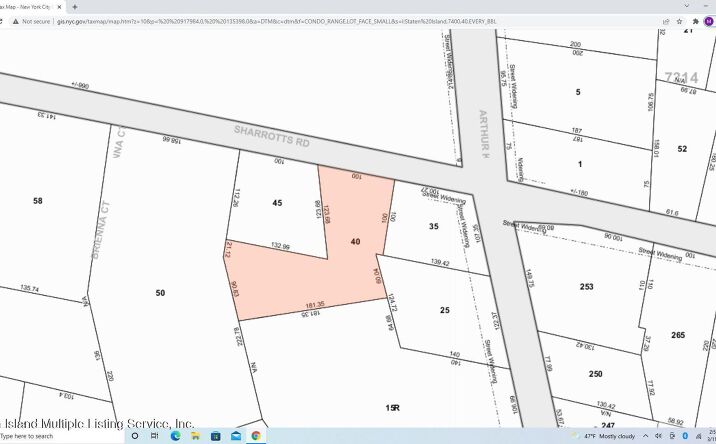Image resolution: width=716 pixels, height=444 pixels.
Task: Click the Windows search box
Action: pyautogui.click(x=62, y=436)
